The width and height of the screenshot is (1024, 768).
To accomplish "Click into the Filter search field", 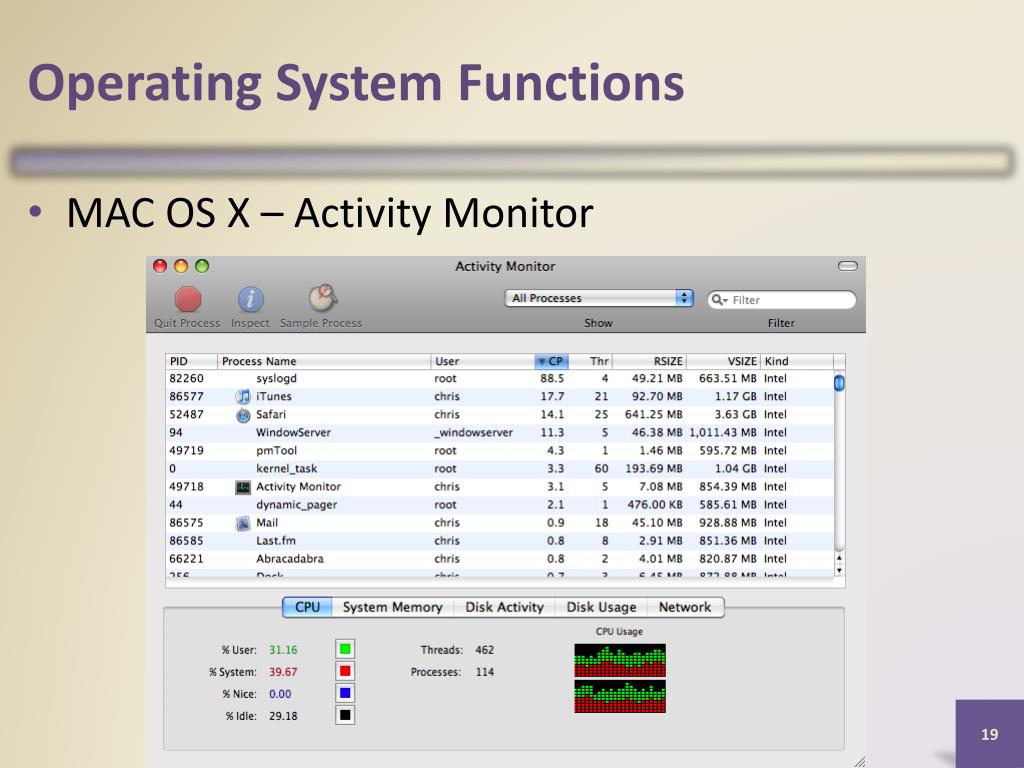I will 782,300.
